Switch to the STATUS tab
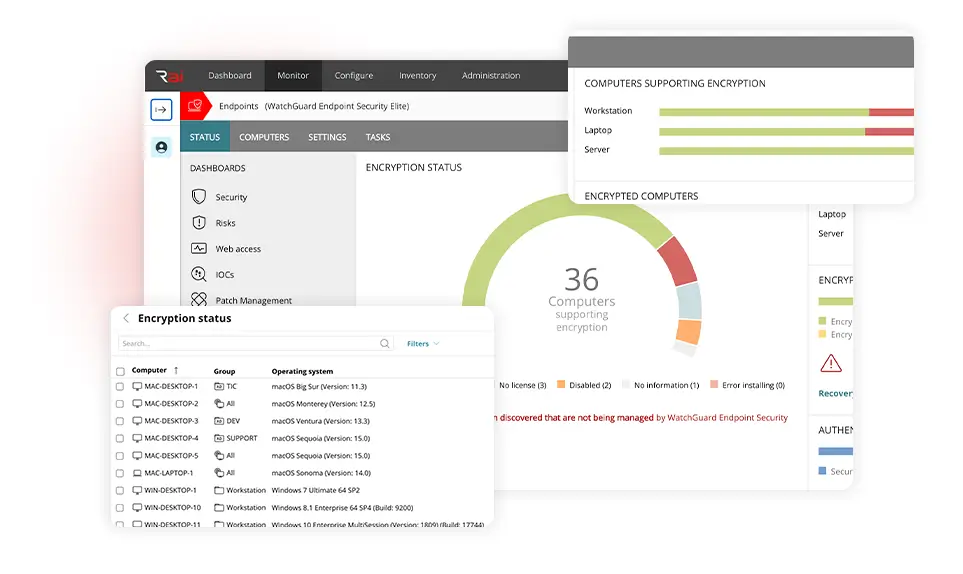This screenshot has width=963, height=574. (205, 137)
